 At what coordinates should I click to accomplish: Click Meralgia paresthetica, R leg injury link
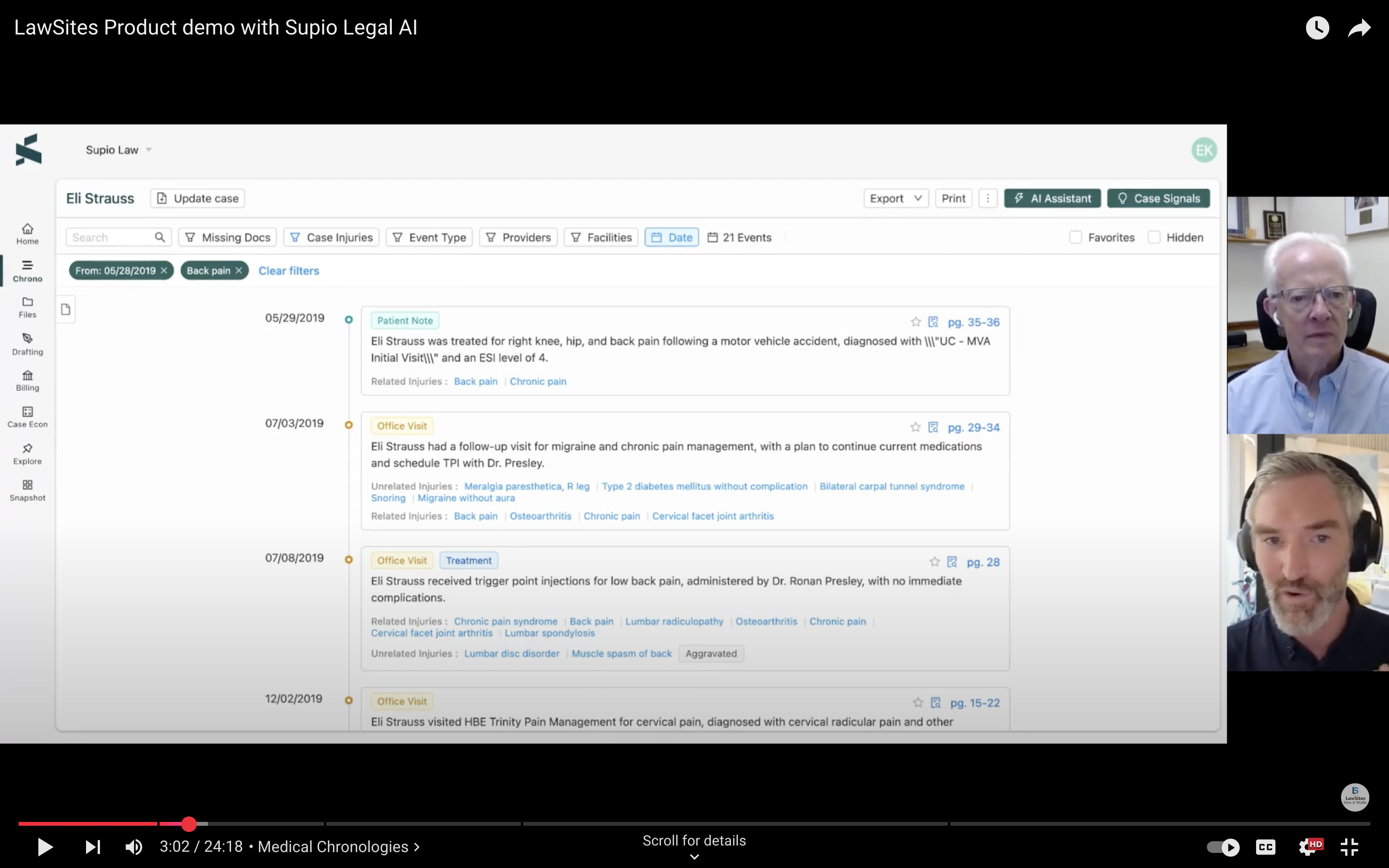(526, 486)
